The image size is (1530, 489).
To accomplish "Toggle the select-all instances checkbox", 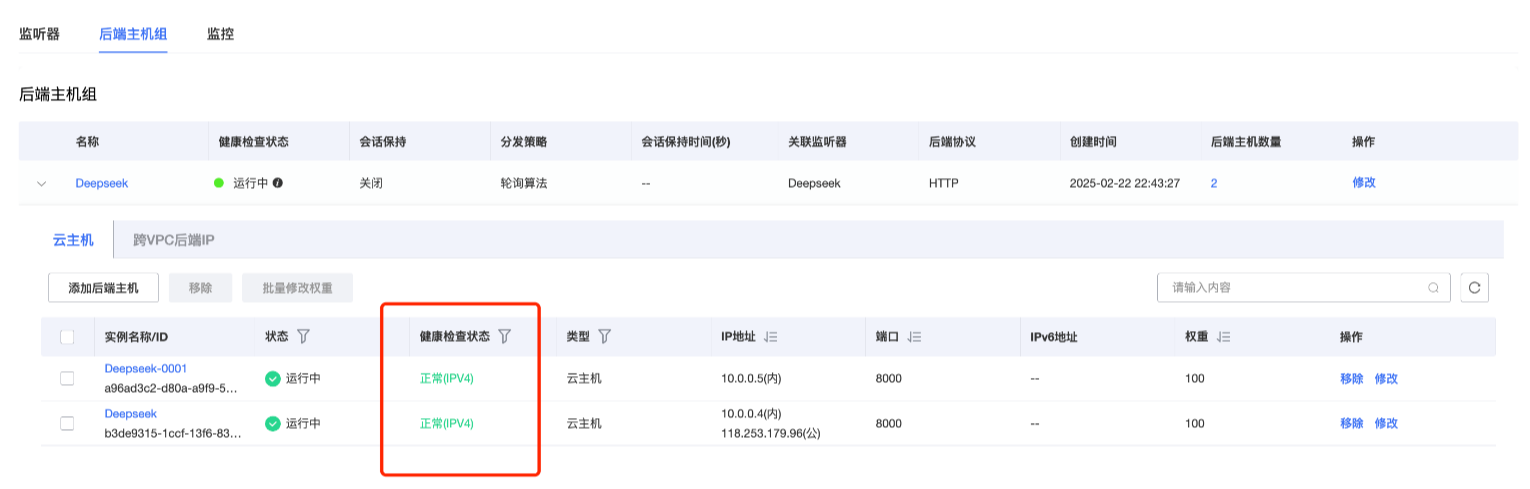I will (x=67, y=338).
